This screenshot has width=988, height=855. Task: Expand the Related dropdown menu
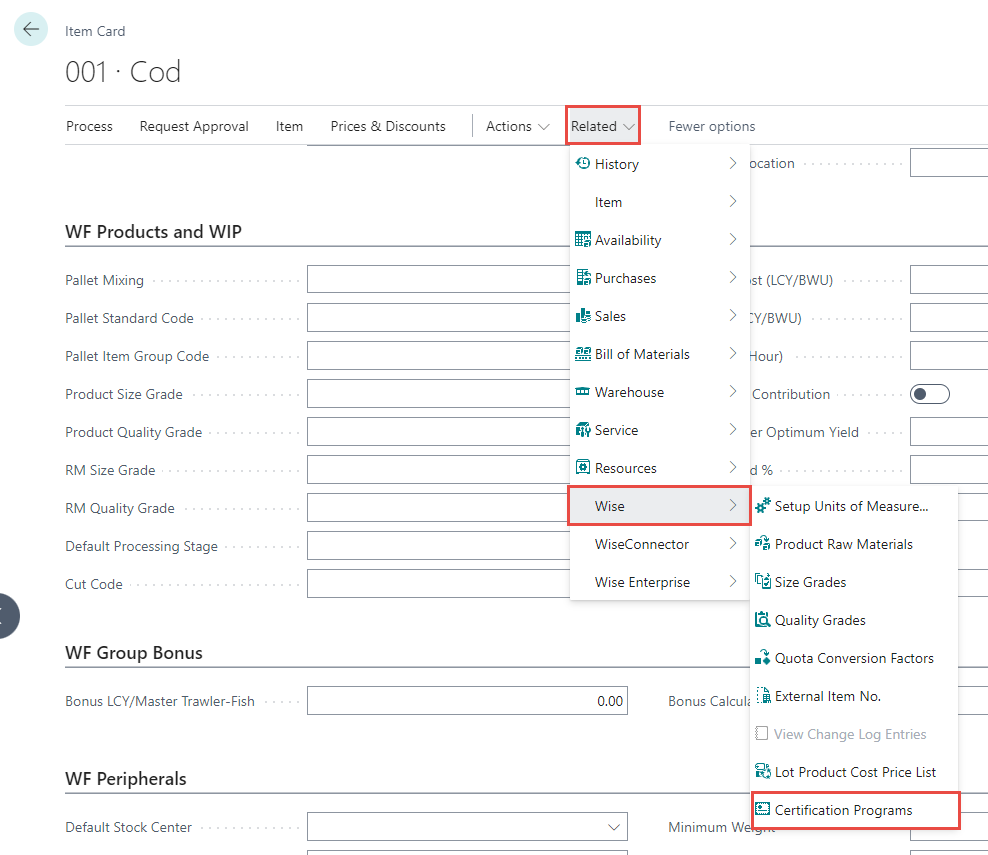coord(602,126)
